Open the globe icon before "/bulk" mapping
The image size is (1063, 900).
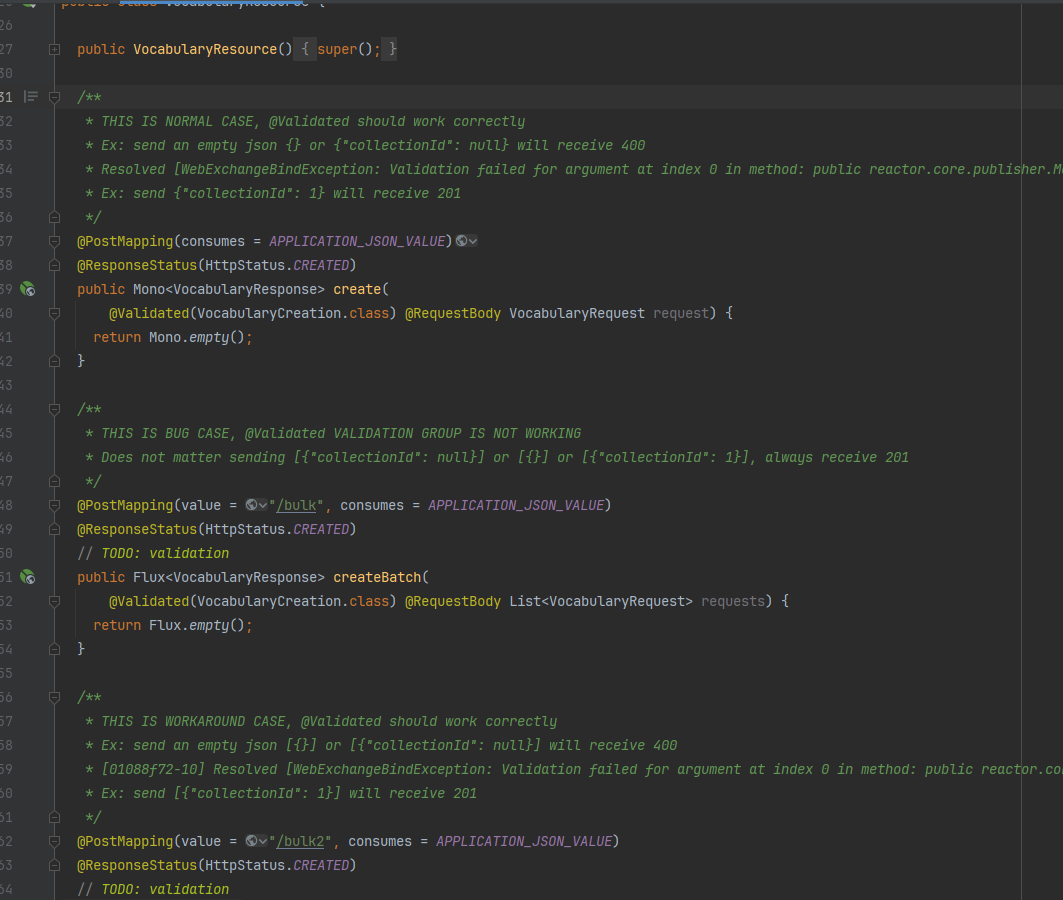click(x=252, y=505)
